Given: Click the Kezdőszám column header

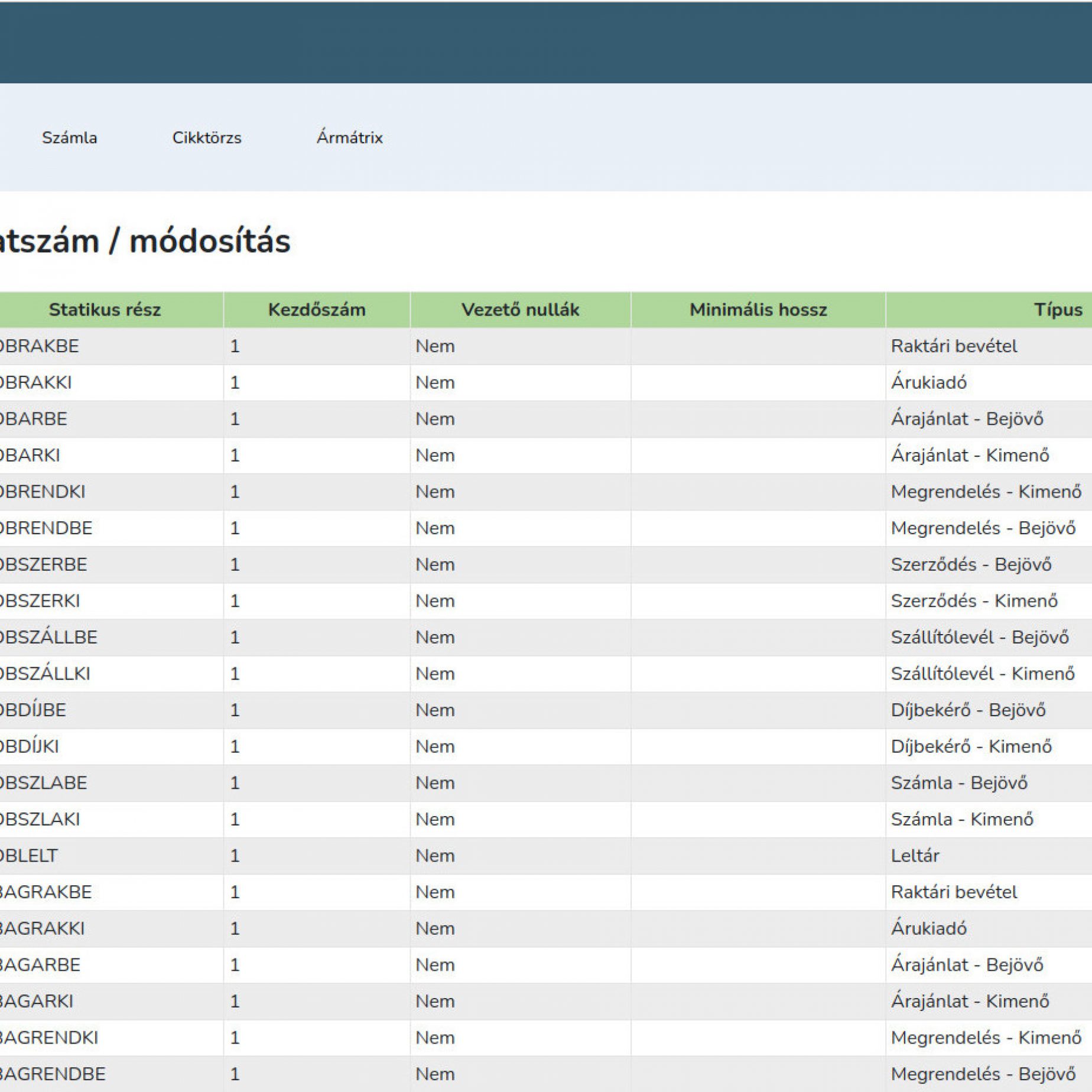Looking at the screenshot, I should (x=317, y=310).
